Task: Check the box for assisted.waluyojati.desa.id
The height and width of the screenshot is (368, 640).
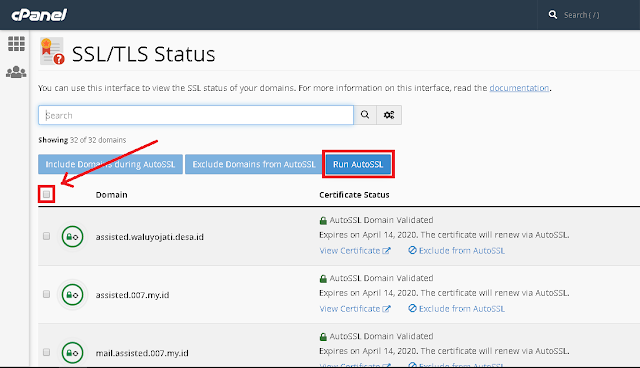Action: tap(47, 236)
